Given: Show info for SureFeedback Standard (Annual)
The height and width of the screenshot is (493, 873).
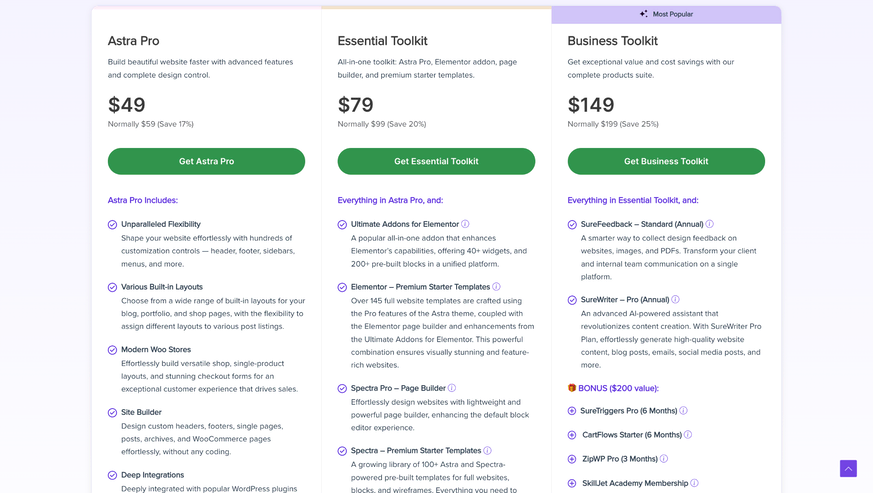Looking at the screenshot, I should click(x=710, y=224).
